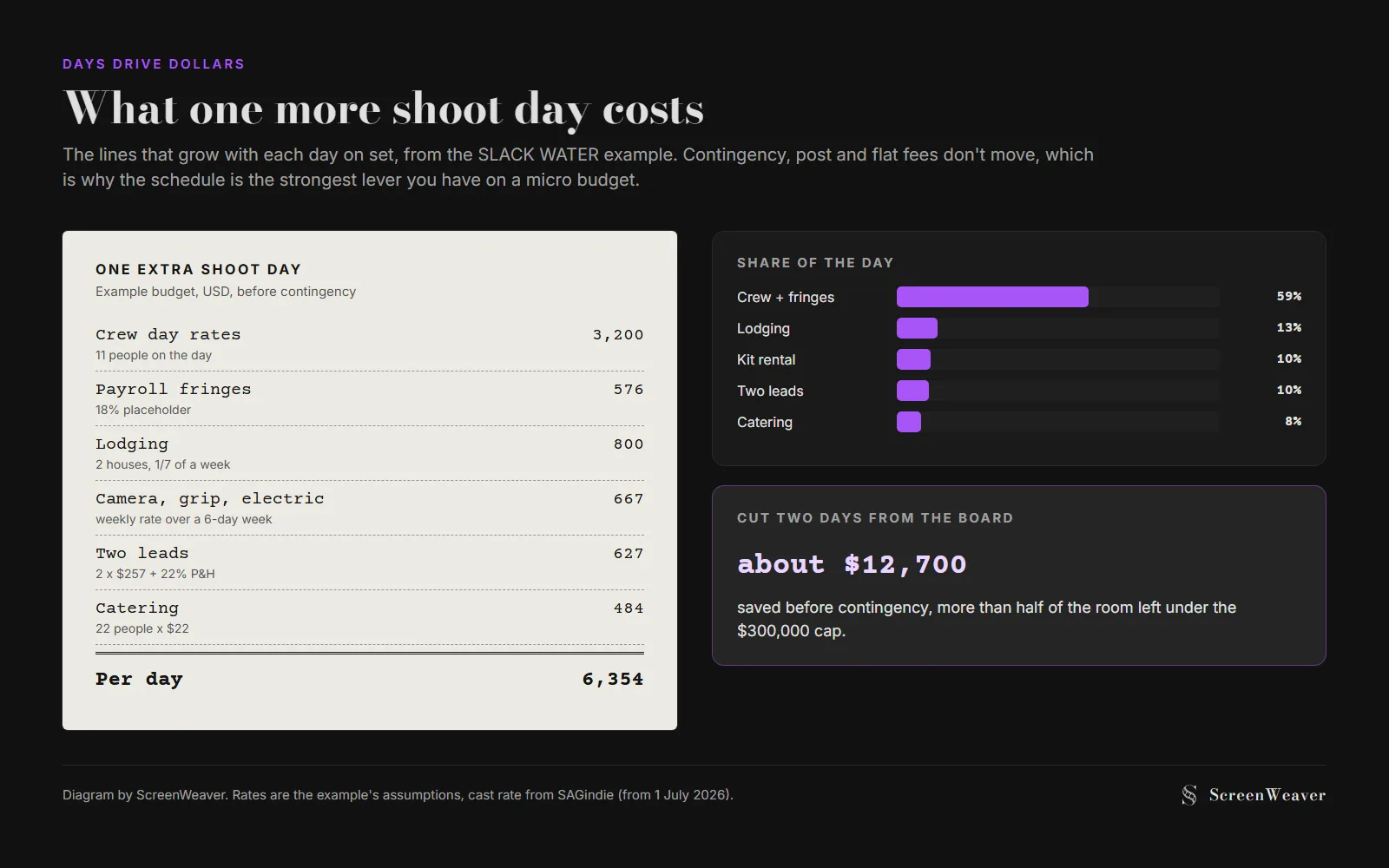Click the 10% value beside Kit rental
This screenshot has width=1389, height=868.
[x=1289, y=359]
